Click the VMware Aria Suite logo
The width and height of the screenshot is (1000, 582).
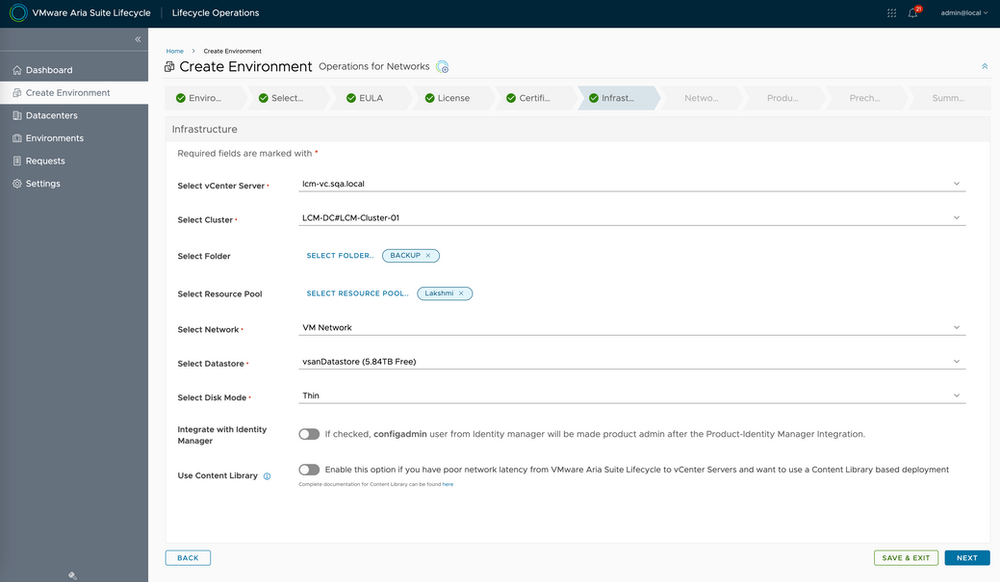[18, 13]
